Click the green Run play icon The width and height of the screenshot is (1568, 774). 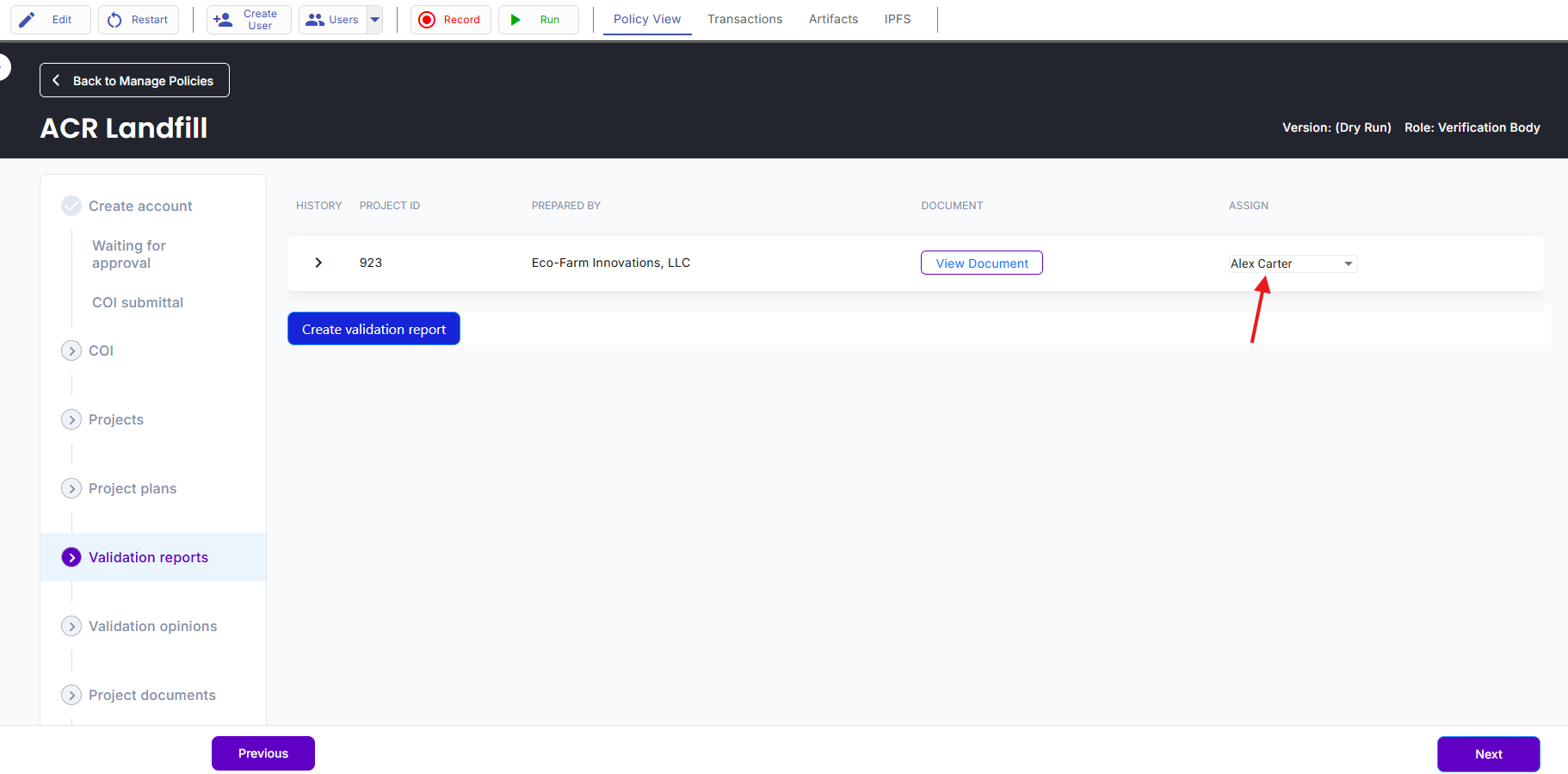[x=515, y=20]
